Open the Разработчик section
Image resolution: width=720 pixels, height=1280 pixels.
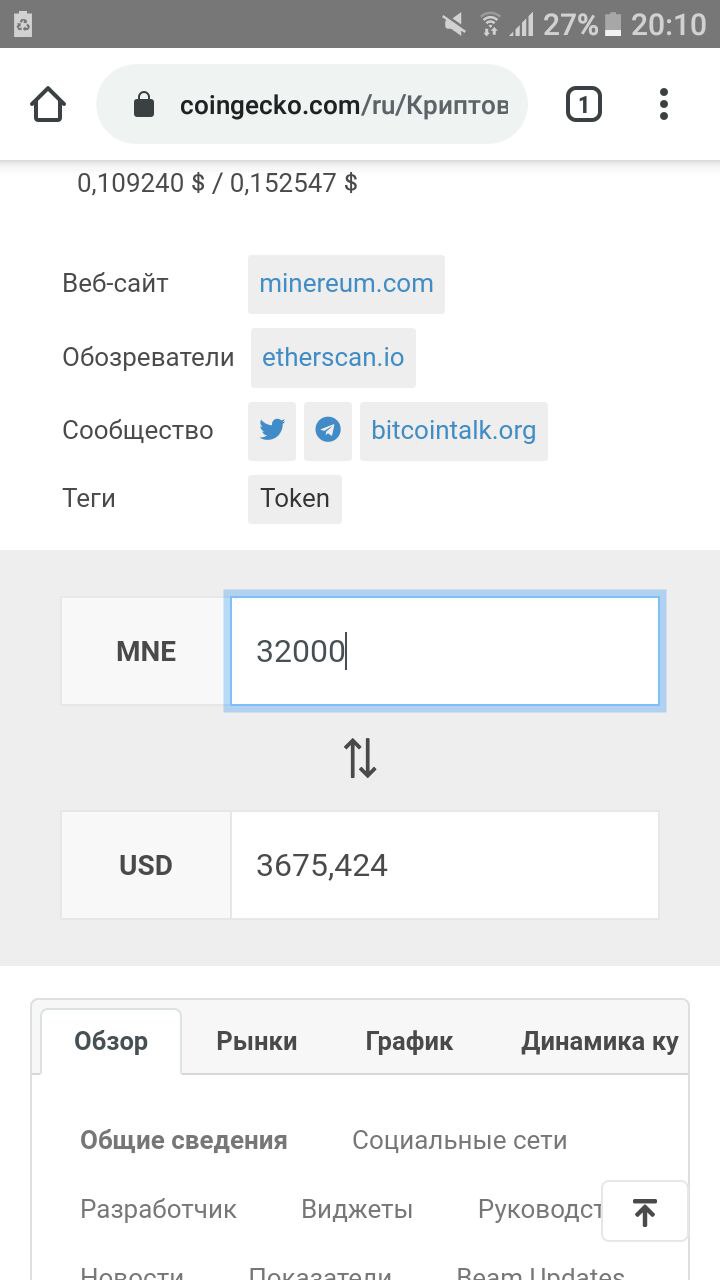[158, 1209]
